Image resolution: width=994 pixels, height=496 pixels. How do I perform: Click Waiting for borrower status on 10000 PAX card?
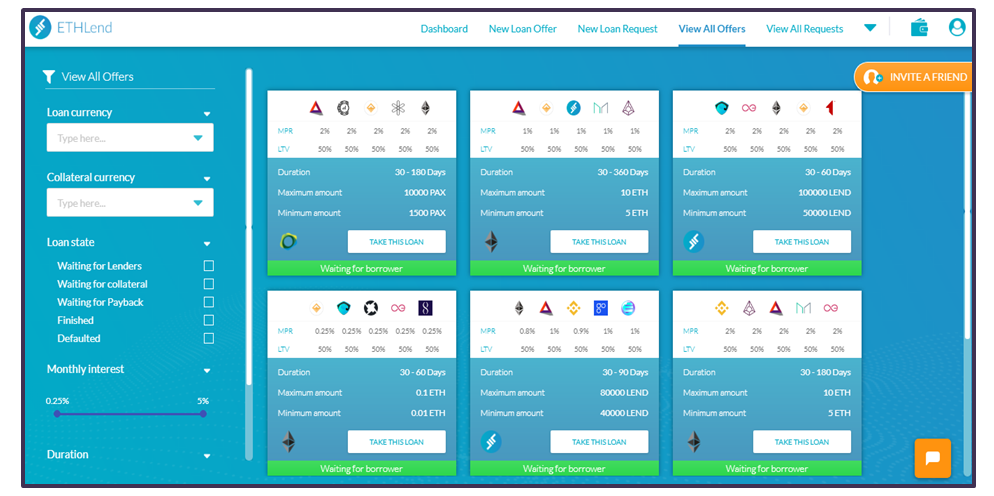point(361,269)
